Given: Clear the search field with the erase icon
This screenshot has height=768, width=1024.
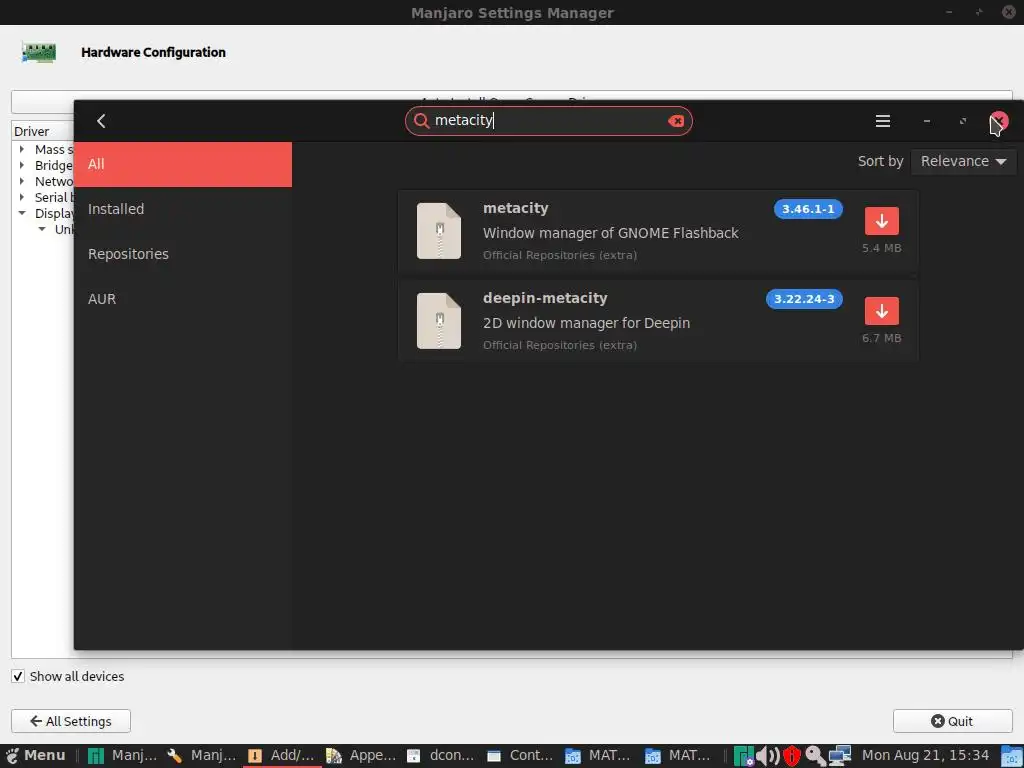Looking at the screenshot, I should click(676, 121).
